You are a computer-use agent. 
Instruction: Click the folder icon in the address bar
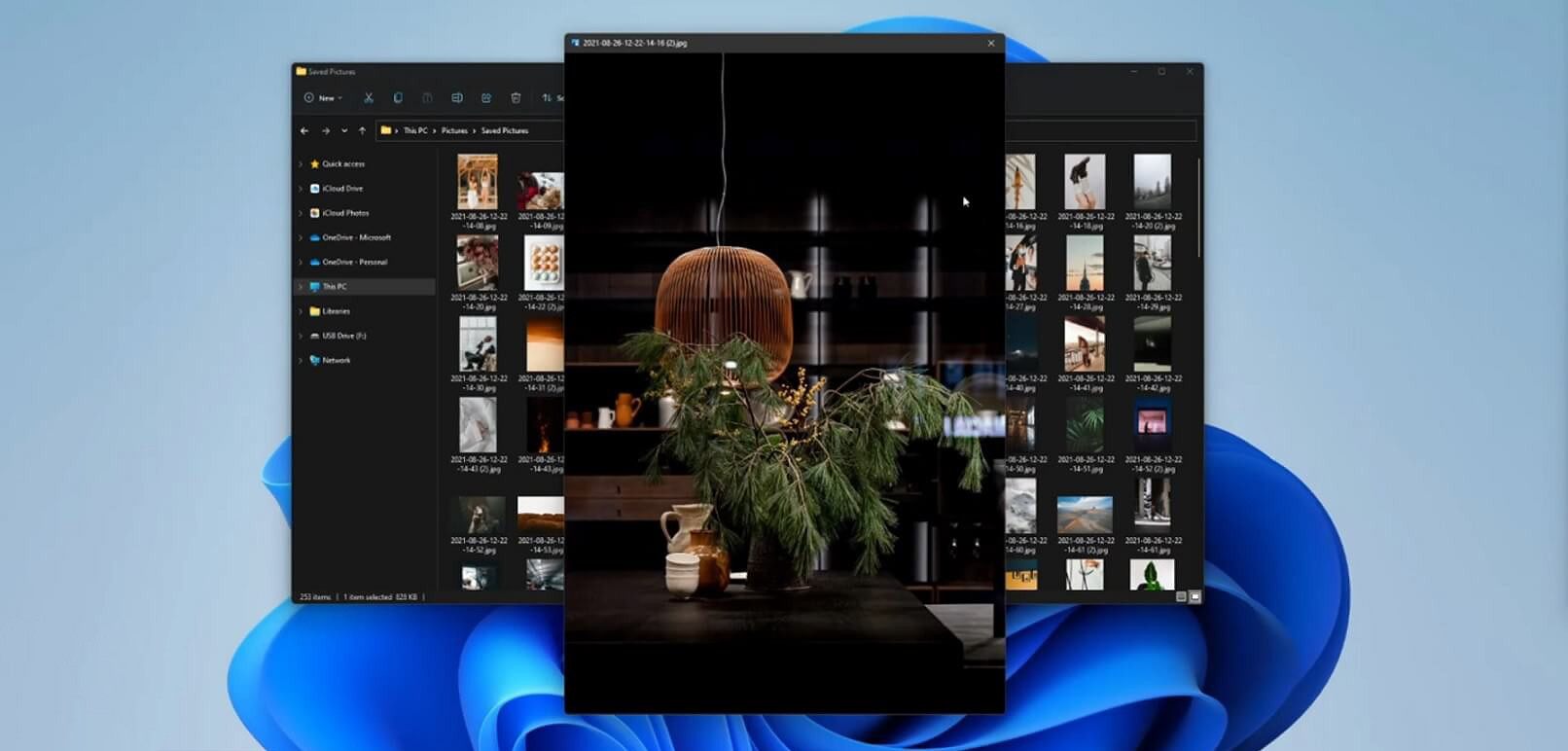(386, 130)
